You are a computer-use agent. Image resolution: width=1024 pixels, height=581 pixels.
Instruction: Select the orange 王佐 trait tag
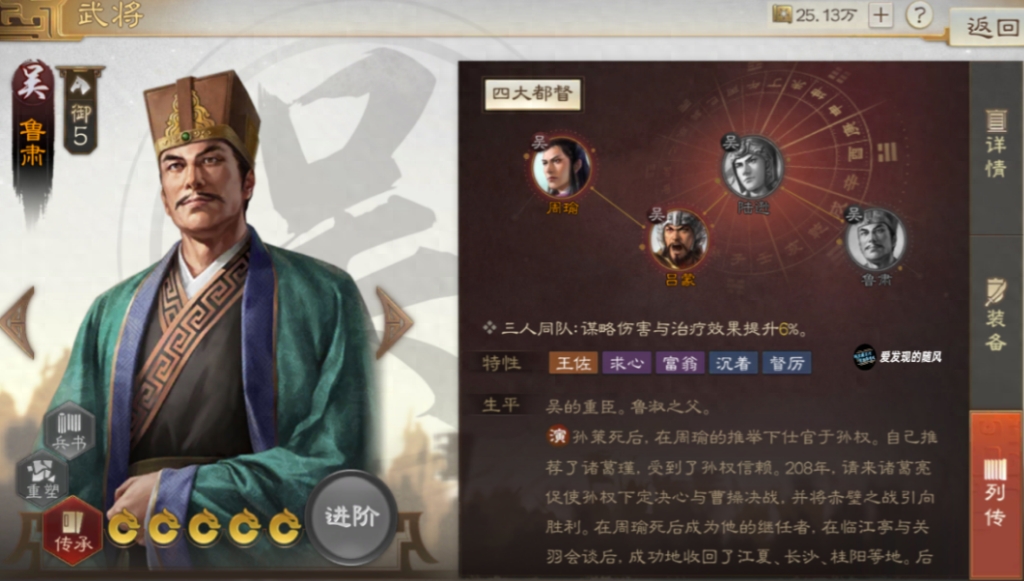coord(573,363)
